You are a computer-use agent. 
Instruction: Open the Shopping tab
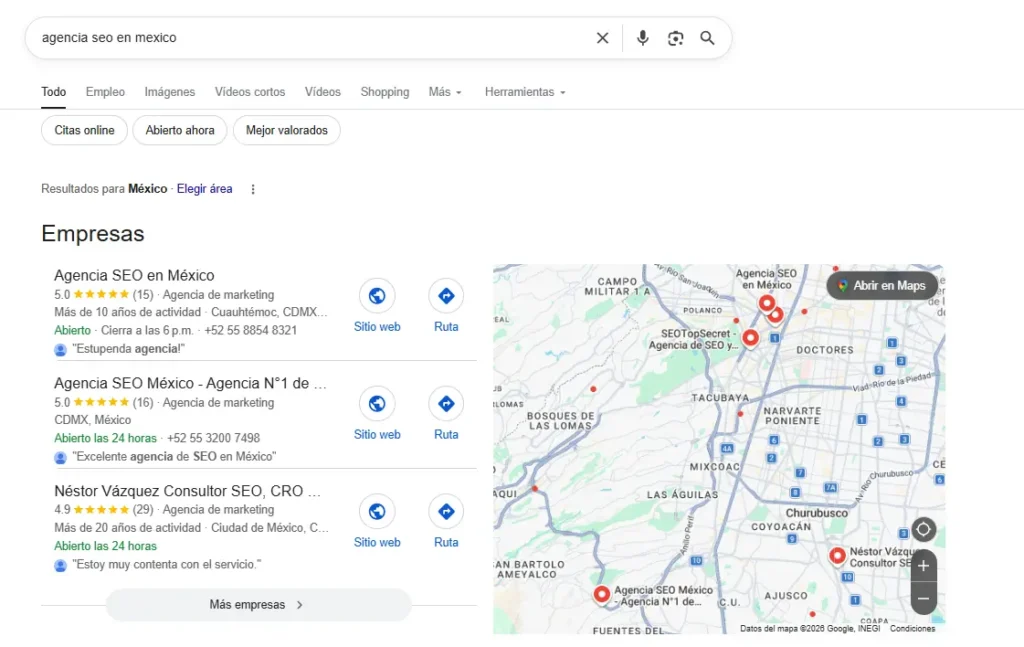coord(385,92)
